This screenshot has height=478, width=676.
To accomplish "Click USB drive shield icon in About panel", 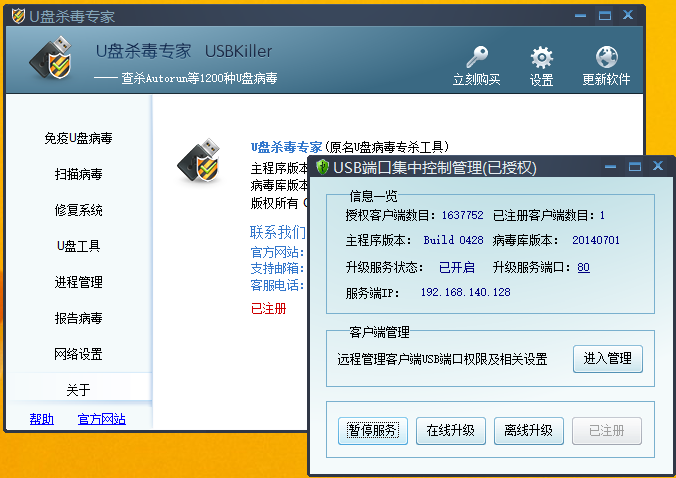I will (200, 161).
